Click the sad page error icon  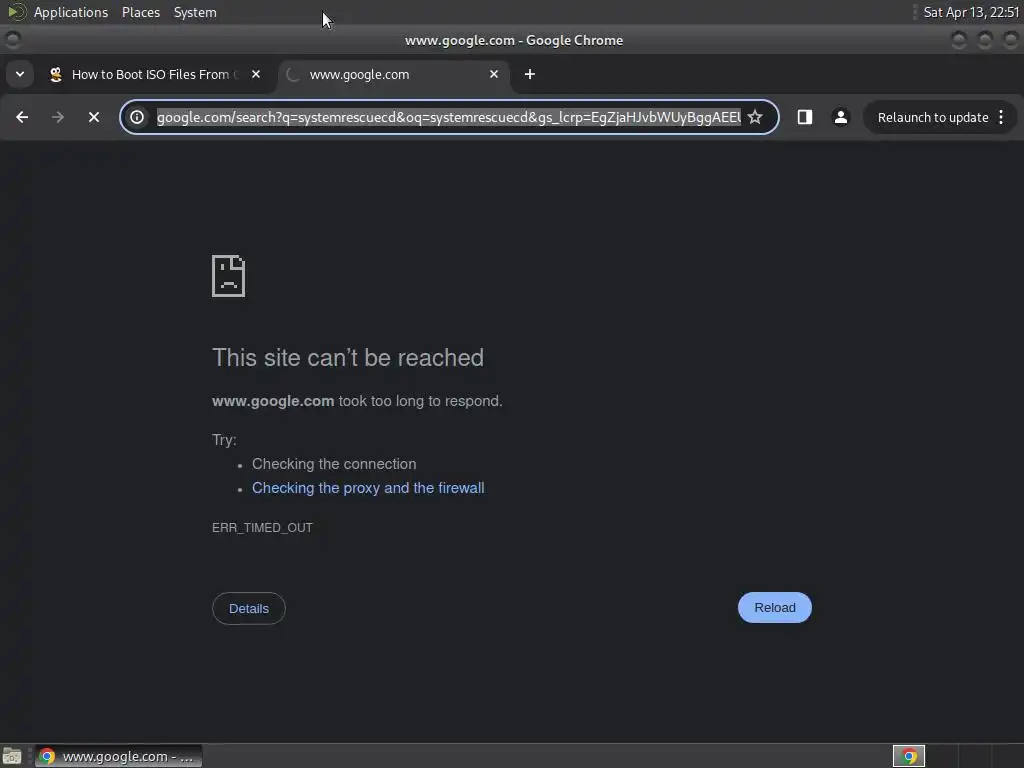(229, 276)
